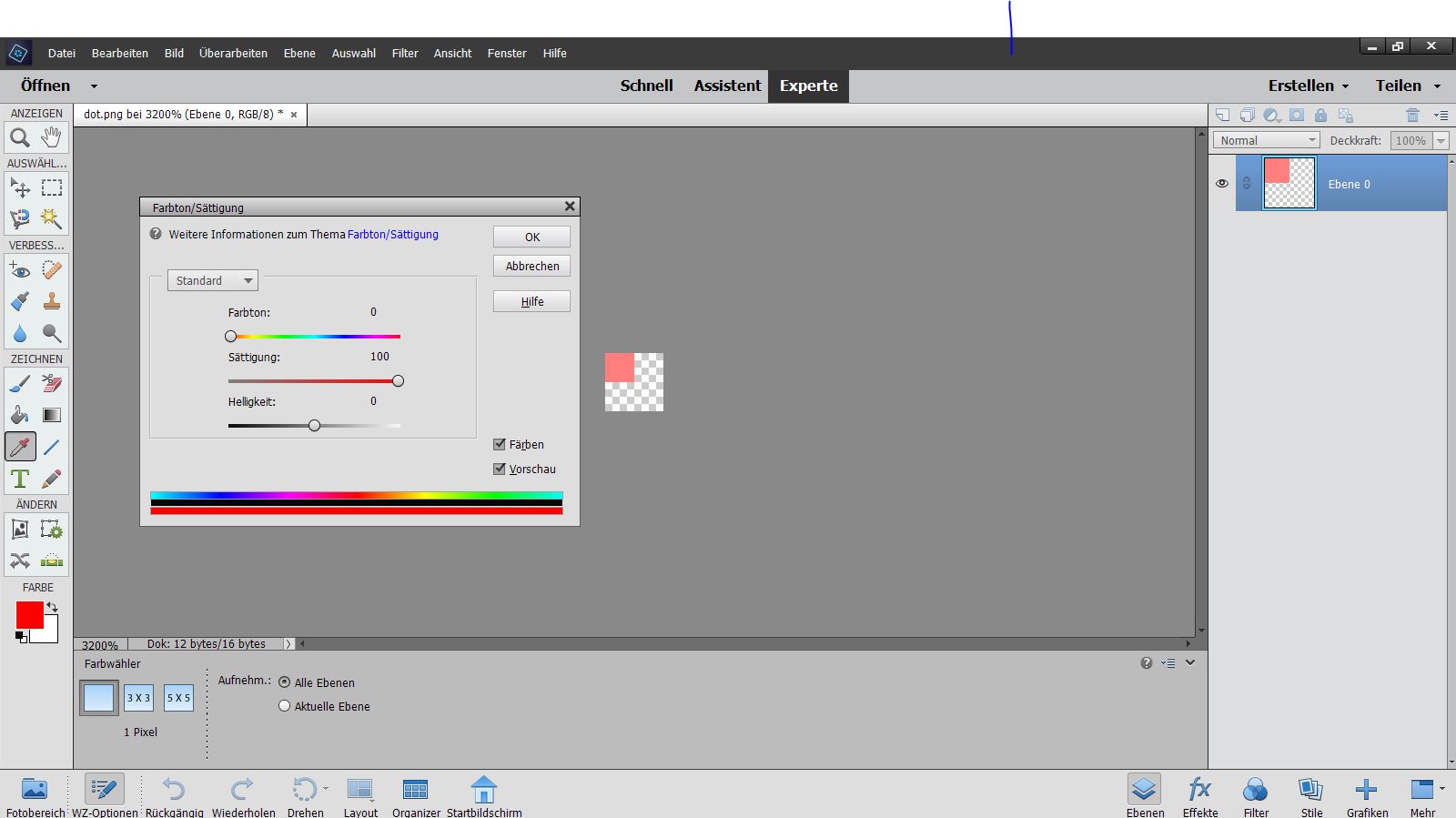
Task: Click the Organizer icon in taskbar
Action: click(x=415, y=795)
